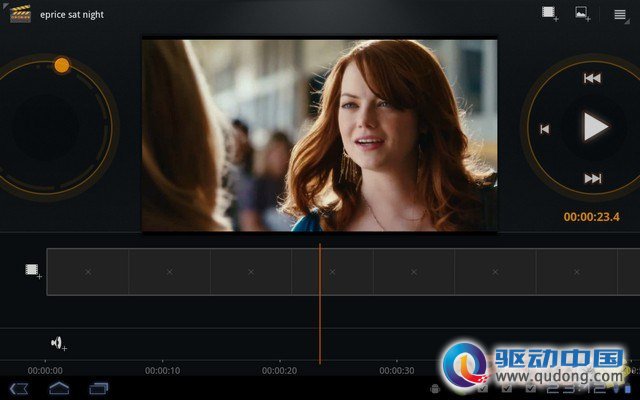
Task: Click the orange playhead line on the timeline
Action: [320, 304]
